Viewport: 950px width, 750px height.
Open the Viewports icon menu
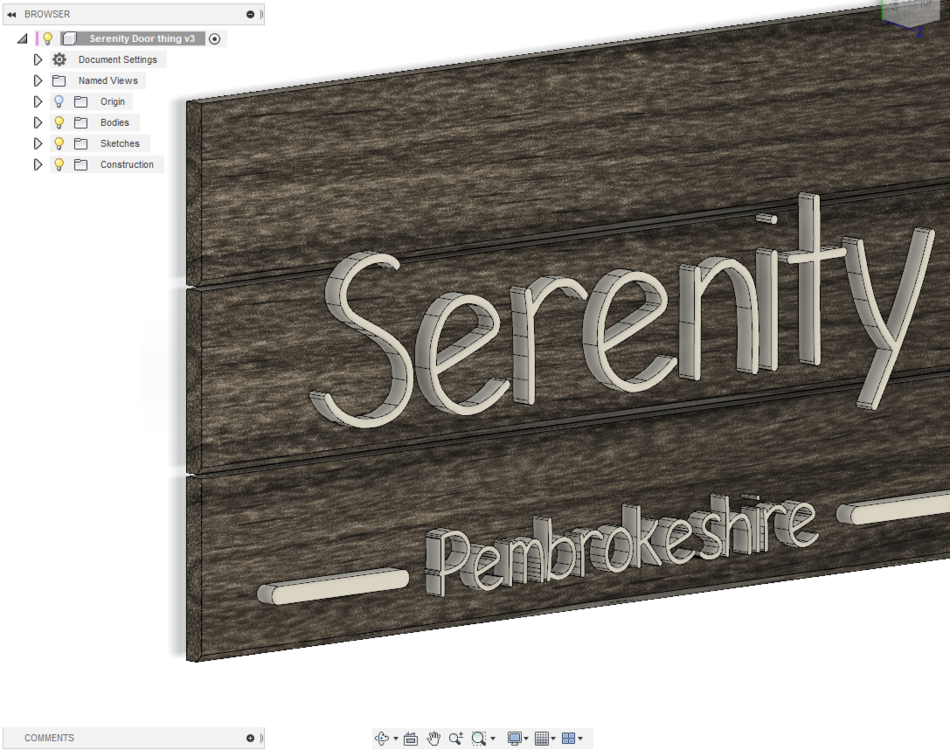570,738
